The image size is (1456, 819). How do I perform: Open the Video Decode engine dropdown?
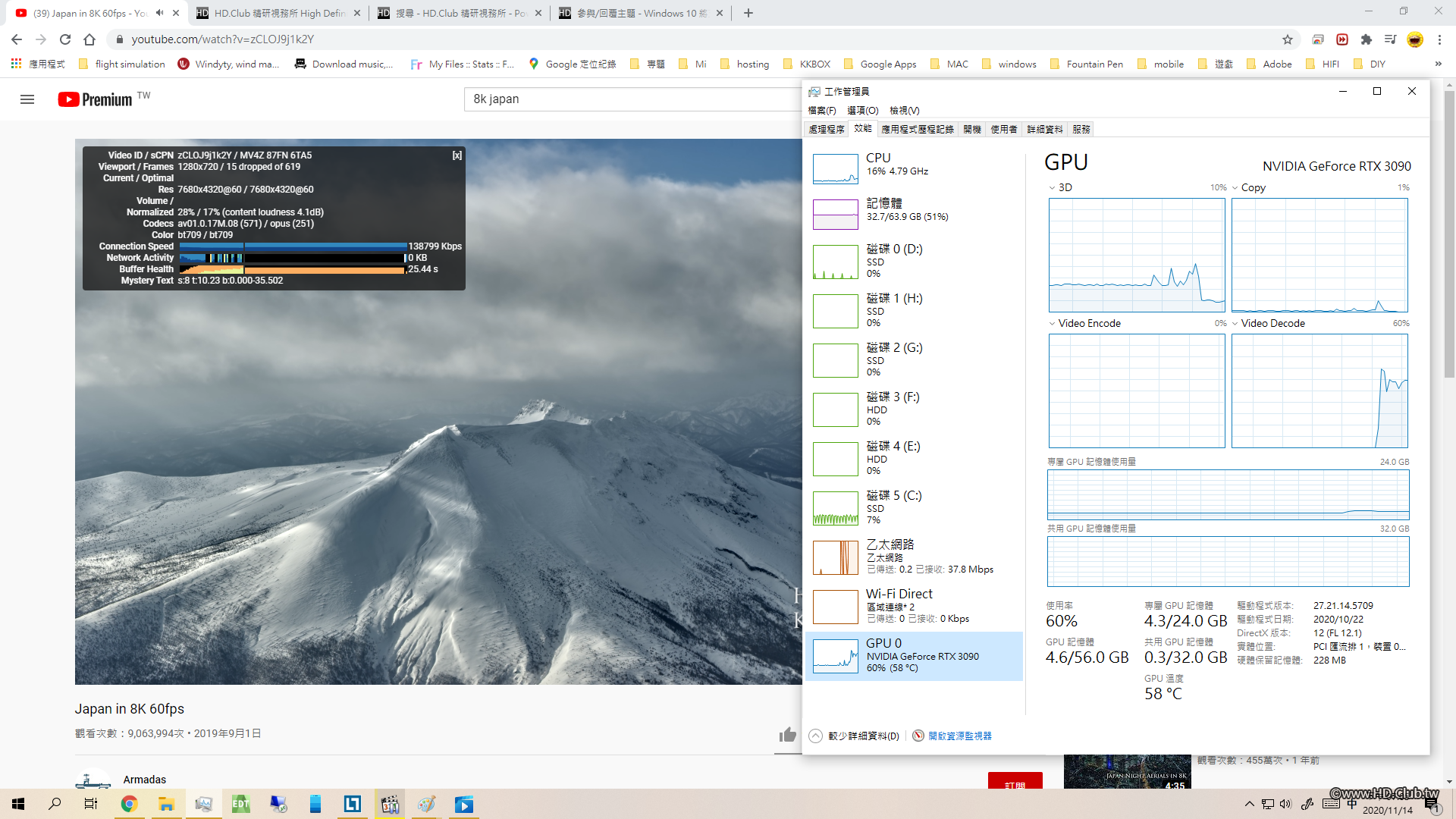coord(1235,324)
